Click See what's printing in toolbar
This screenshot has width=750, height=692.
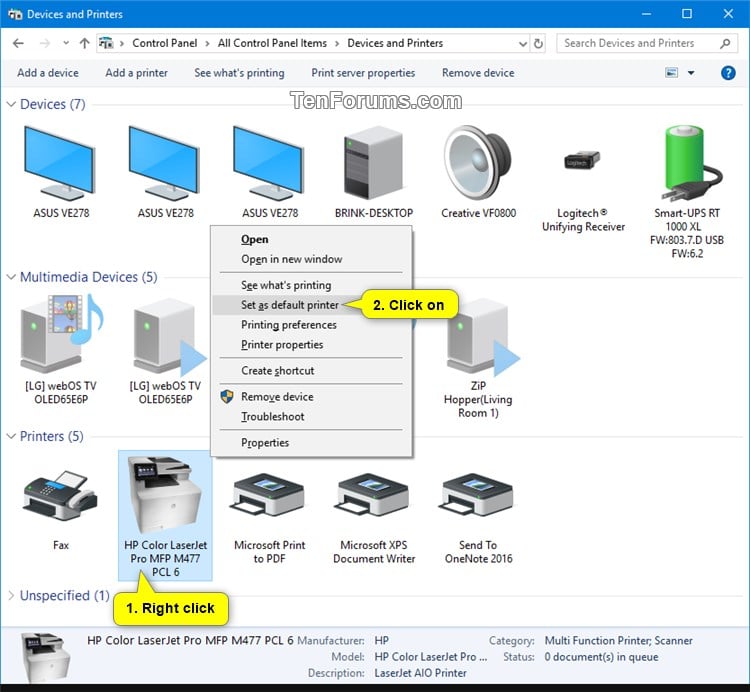(239, 73)
